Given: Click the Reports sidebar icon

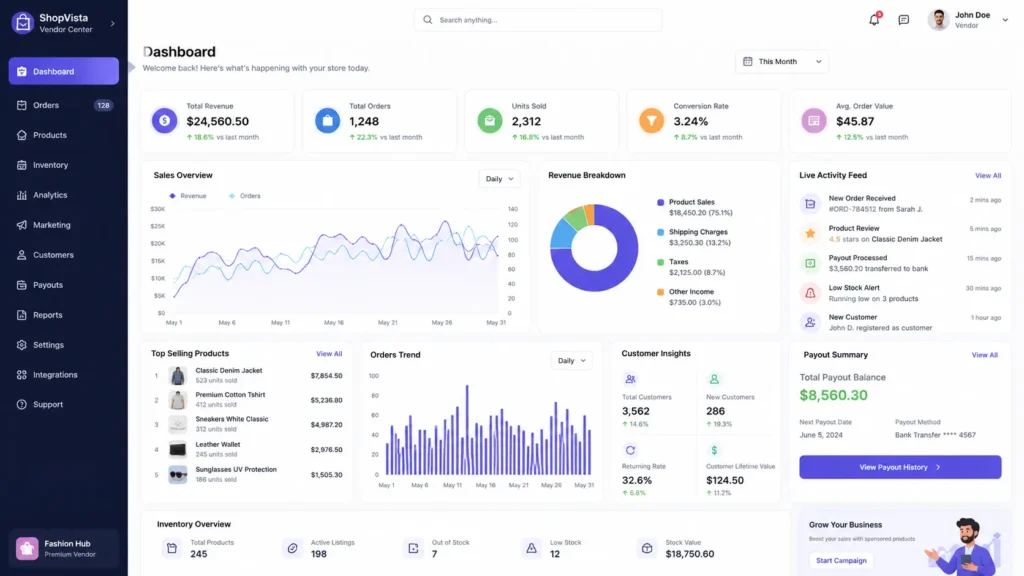Looking at the screenshot, I should tap(22, 315).
